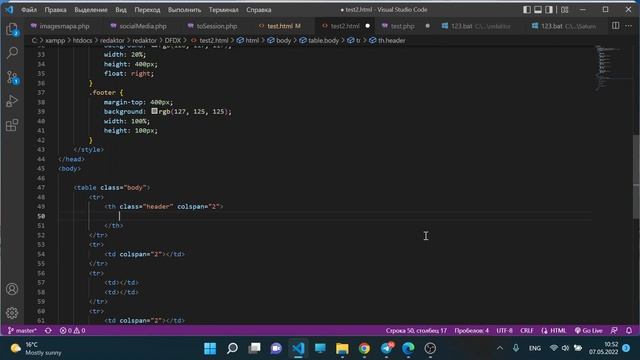The width and height of the screenshot is (640, 360).
Task: Open the Accounts menu icon
Action: 12,289
